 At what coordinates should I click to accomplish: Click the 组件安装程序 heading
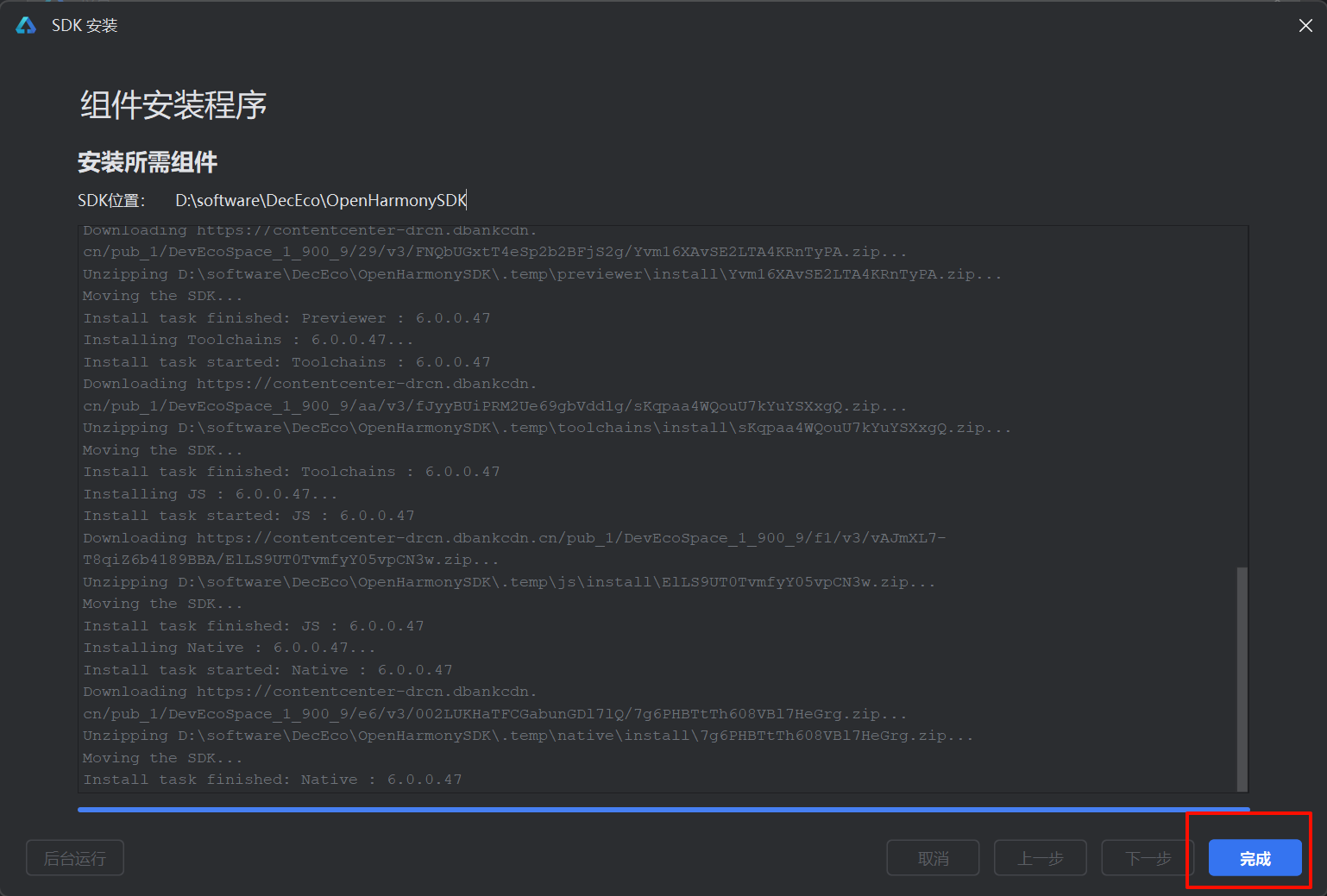(173, 105)
